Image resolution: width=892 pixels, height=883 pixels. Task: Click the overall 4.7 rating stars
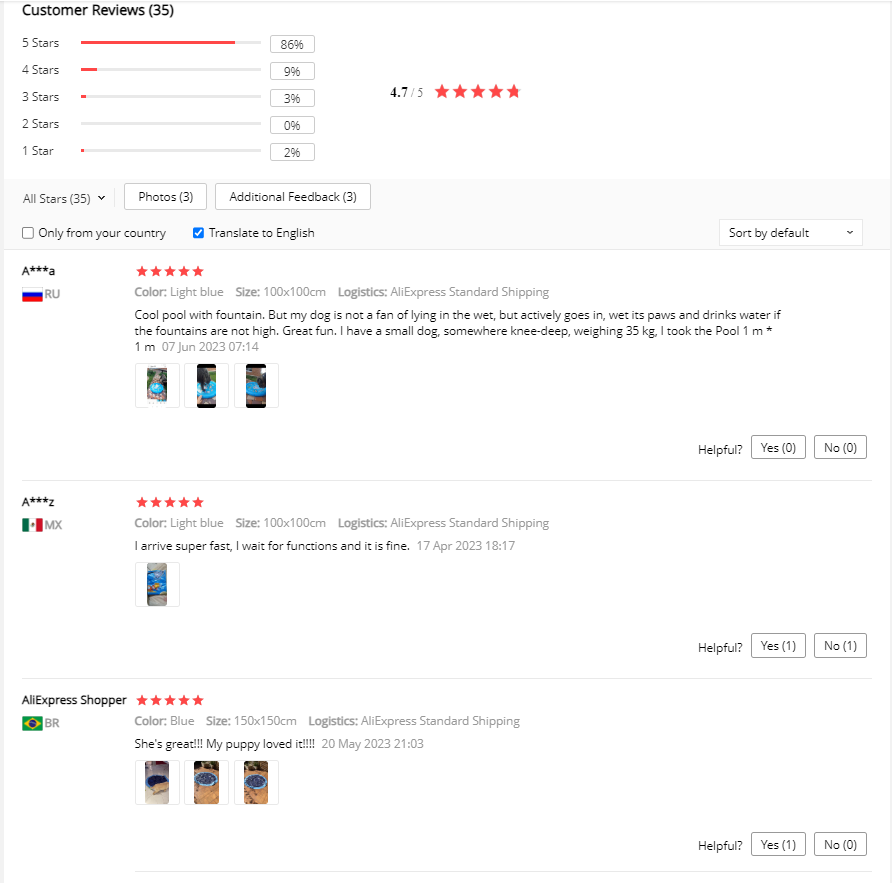[478, 92]
